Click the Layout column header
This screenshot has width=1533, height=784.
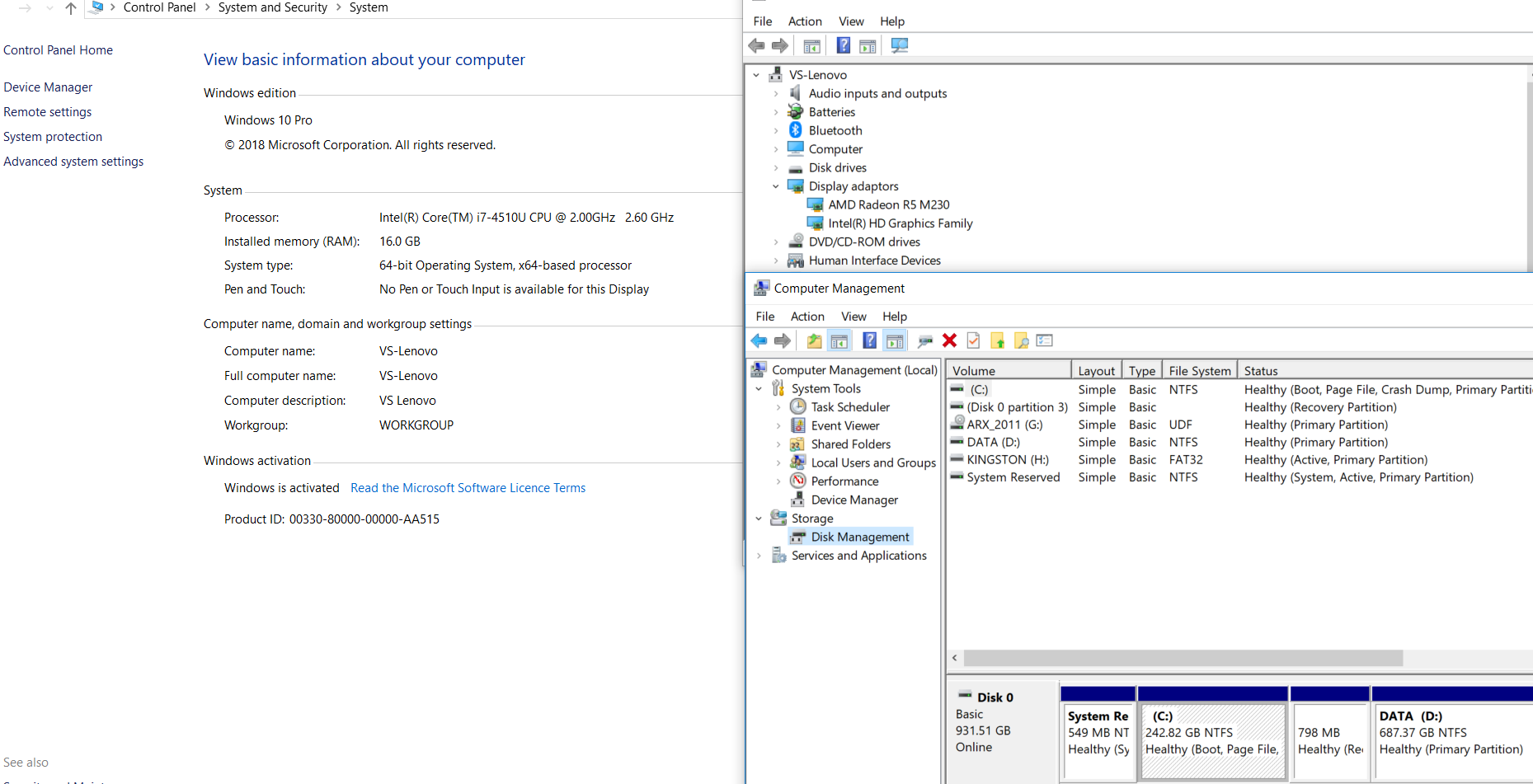pos(1096,371)
